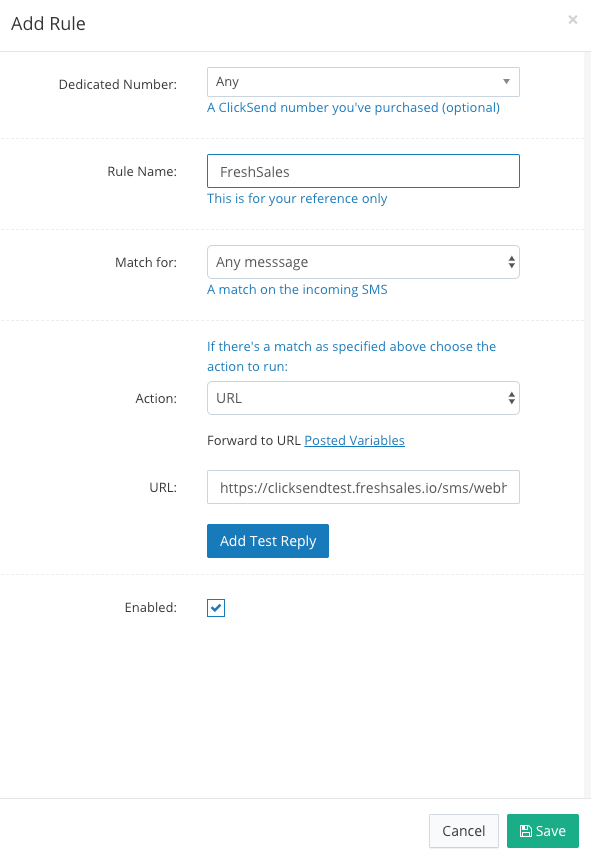
Task: Open the Action dropdown set to URL
Action: pos(363,398)
